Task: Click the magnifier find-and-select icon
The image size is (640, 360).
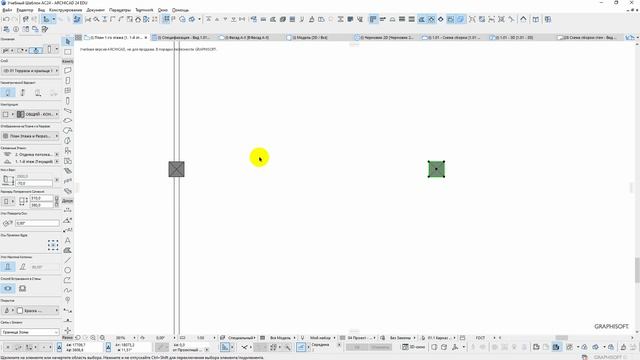Action: pyautogui.click(x=96, y=19)
